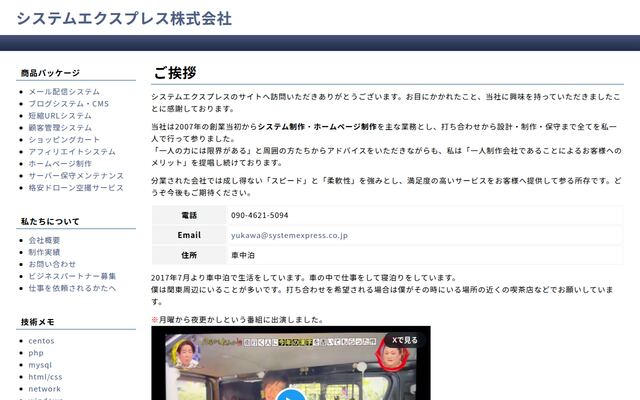Click the 月曜から夜更かし note text
Screen dimensions: 640x400
(241, 320)
